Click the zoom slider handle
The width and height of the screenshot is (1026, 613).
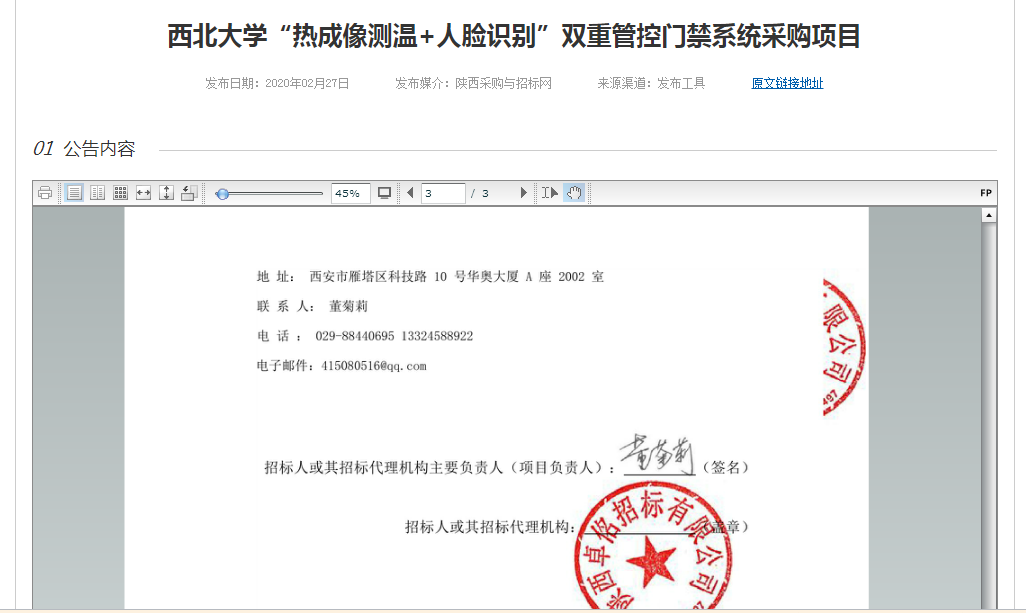point(222,194)
